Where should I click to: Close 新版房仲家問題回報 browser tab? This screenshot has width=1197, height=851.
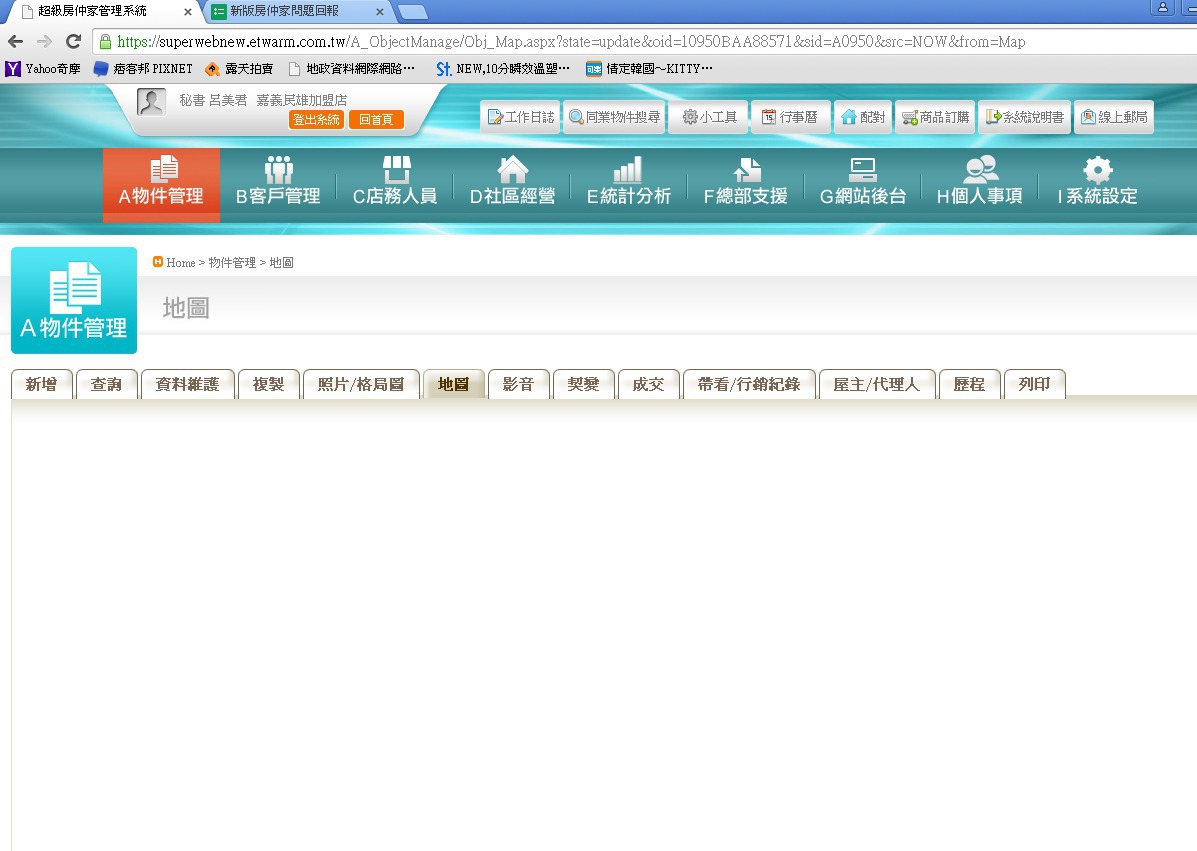point(379,12)
